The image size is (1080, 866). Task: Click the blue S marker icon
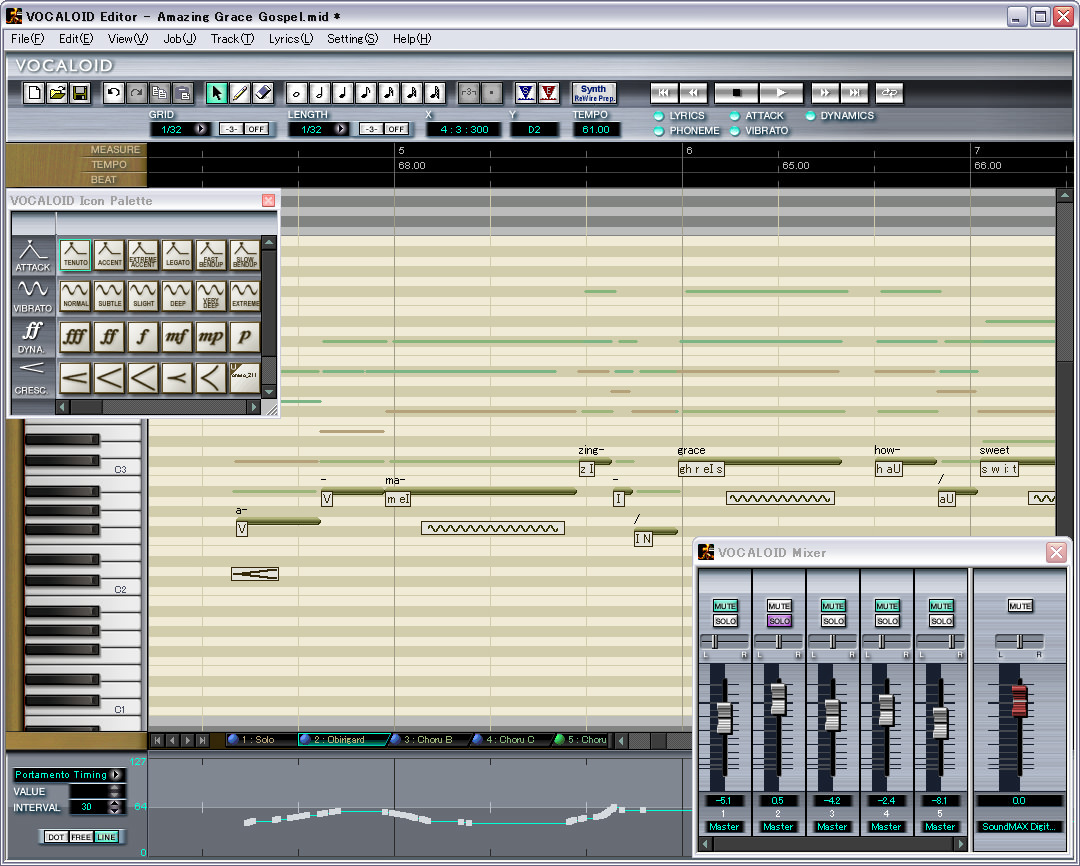526,93
